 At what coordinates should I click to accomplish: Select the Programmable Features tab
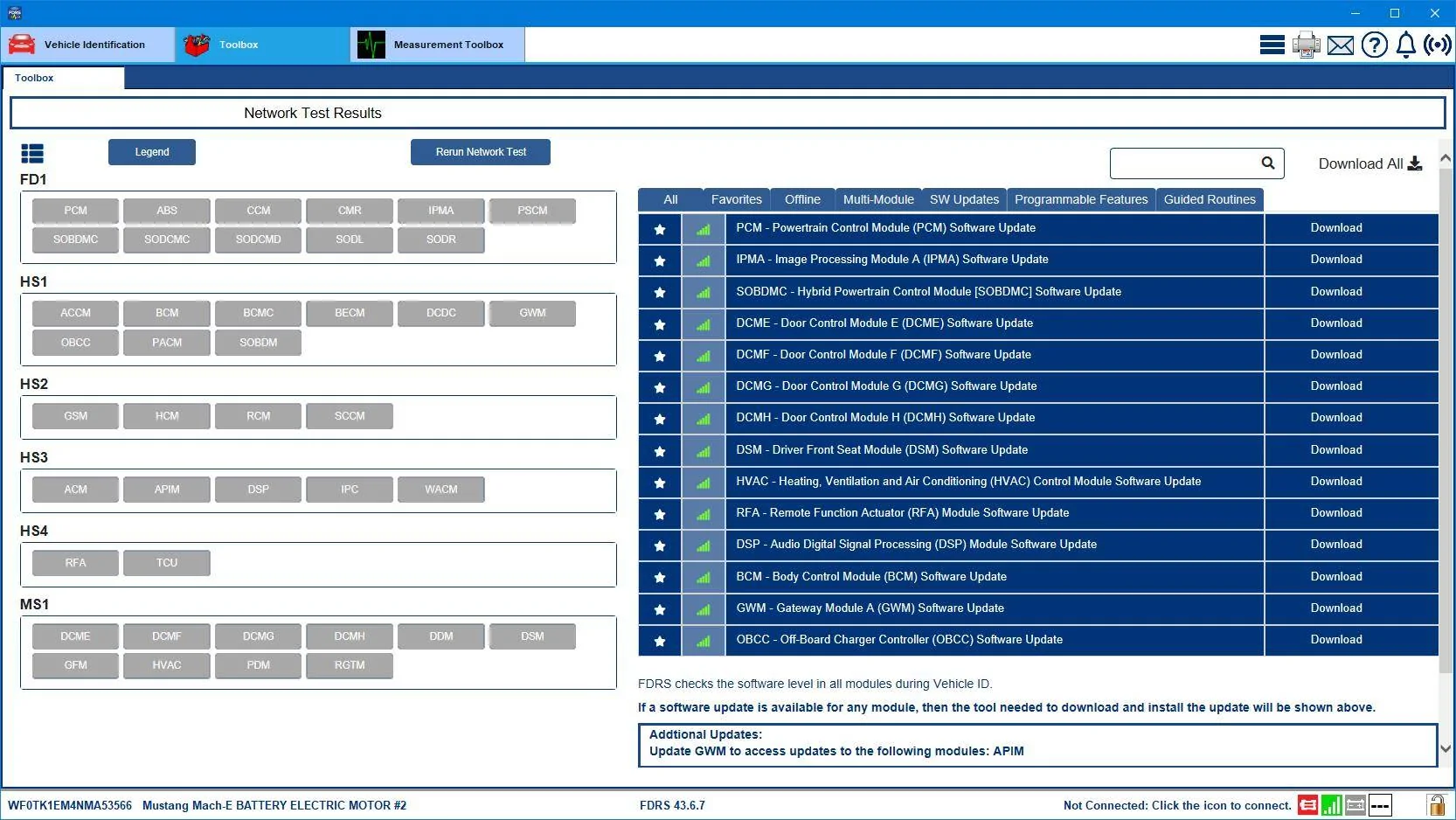[1081, 199]
